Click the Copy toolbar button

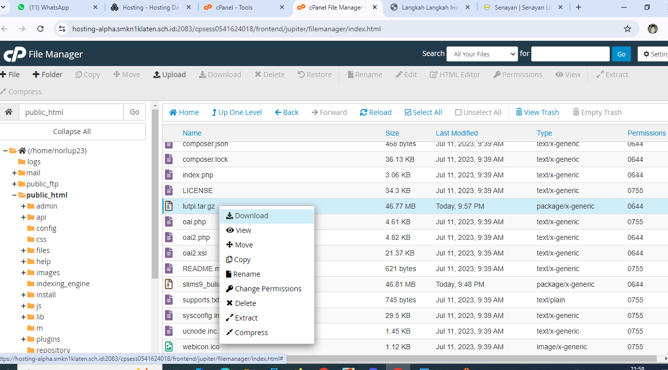tap(88, 75)
